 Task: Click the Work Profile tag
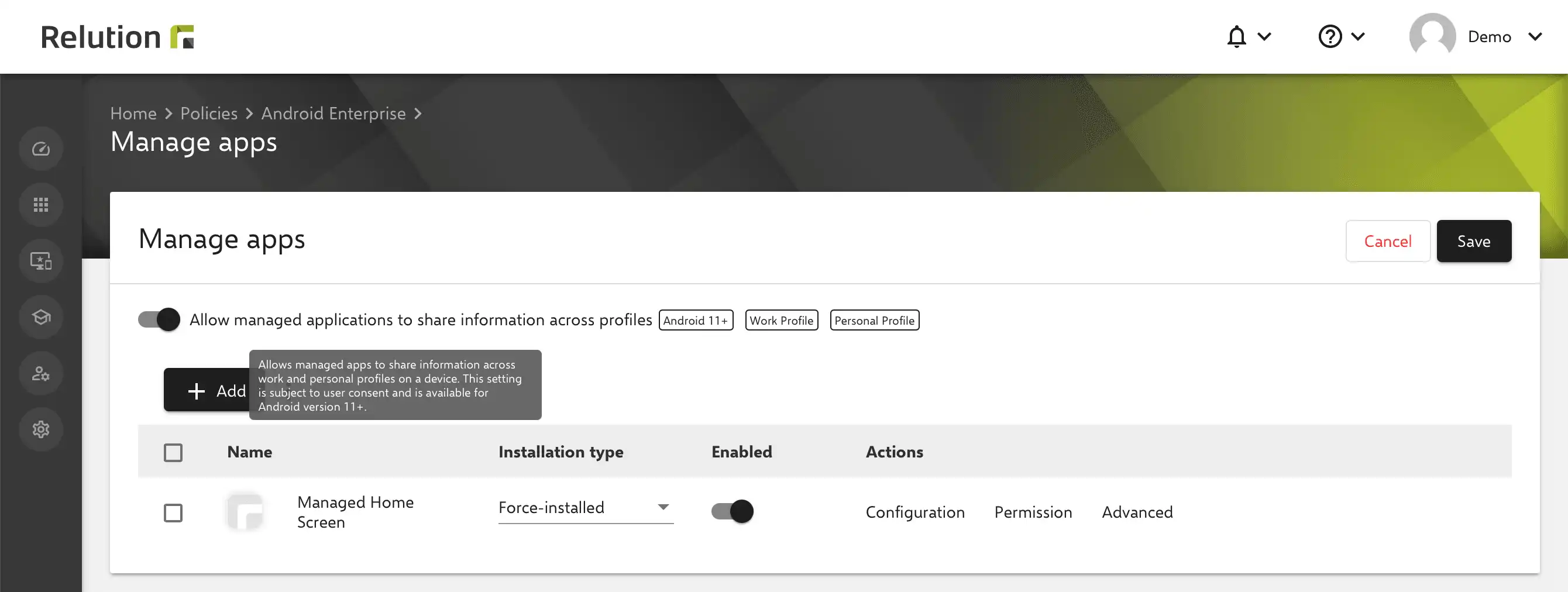pos(782,320)
